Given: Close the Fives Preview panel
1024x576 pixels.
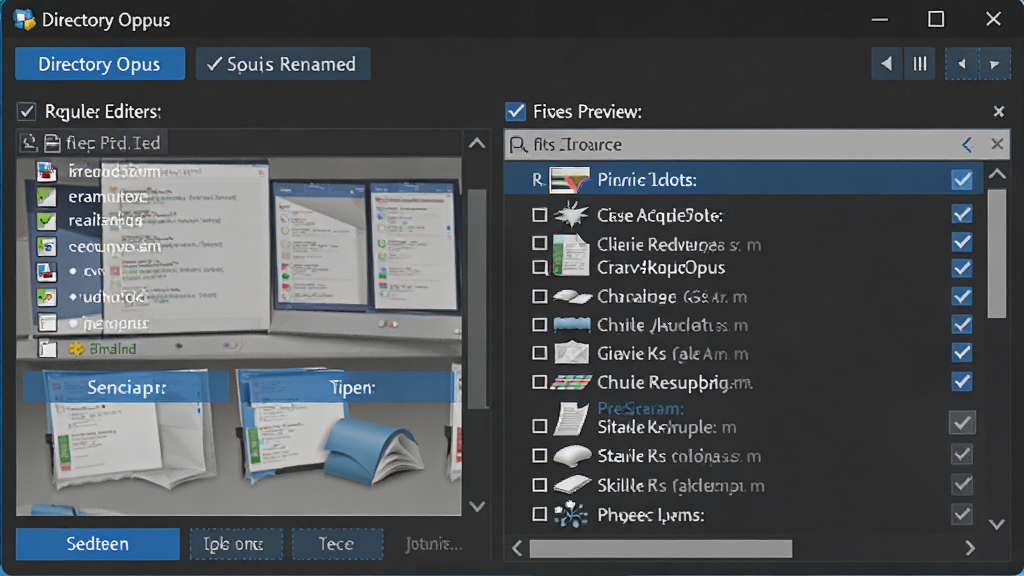Looking at the screenshot, I should (999, 112).
